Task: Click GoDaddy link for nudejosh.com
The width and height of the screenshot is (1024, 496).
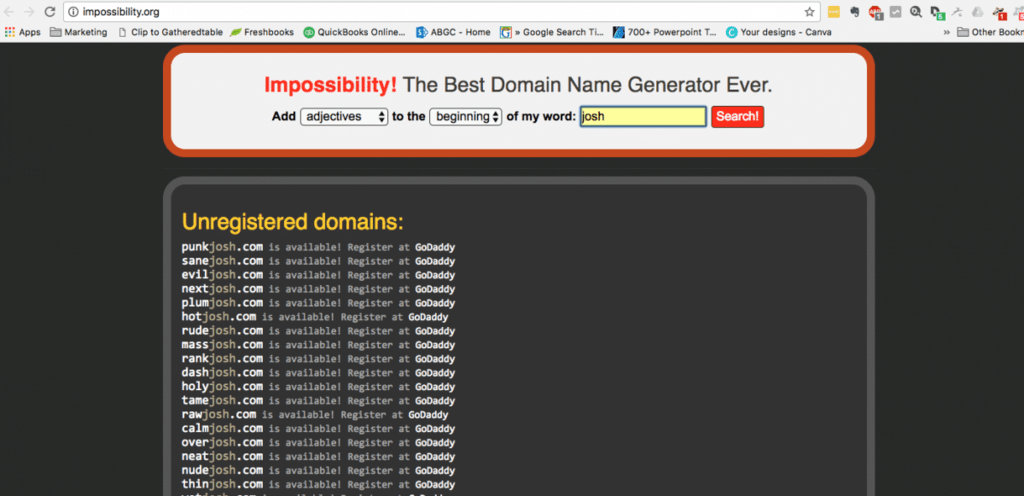Action: [435, 471]
